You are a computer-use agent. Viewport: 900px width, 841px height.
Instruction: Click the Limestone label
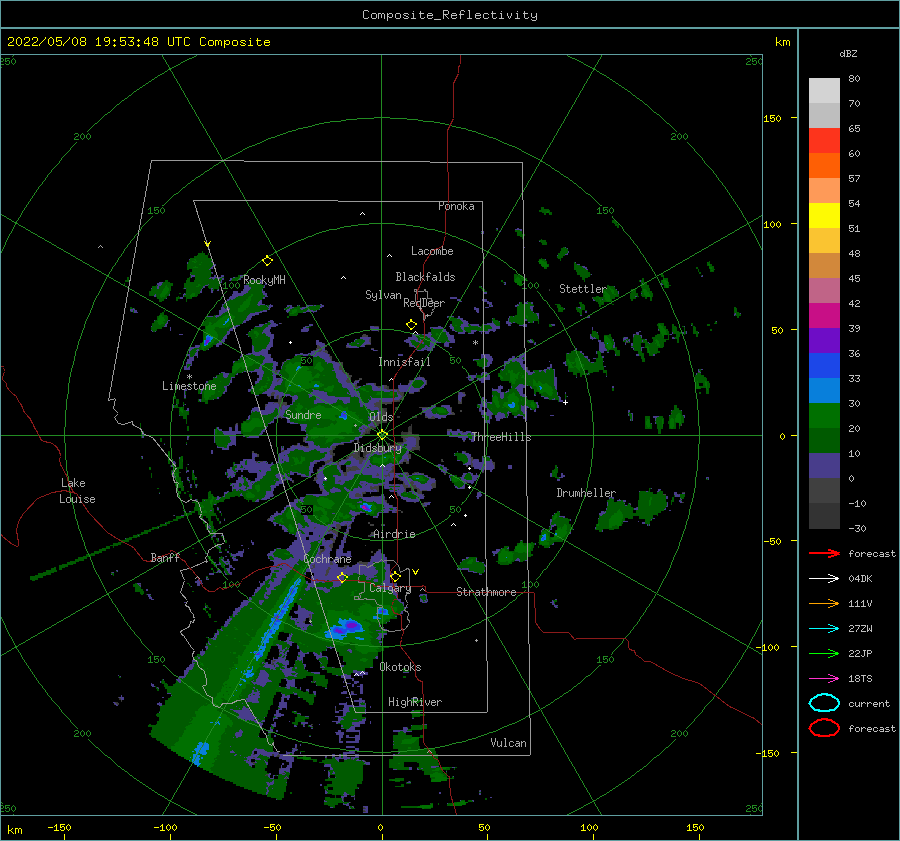pos(189,386)
